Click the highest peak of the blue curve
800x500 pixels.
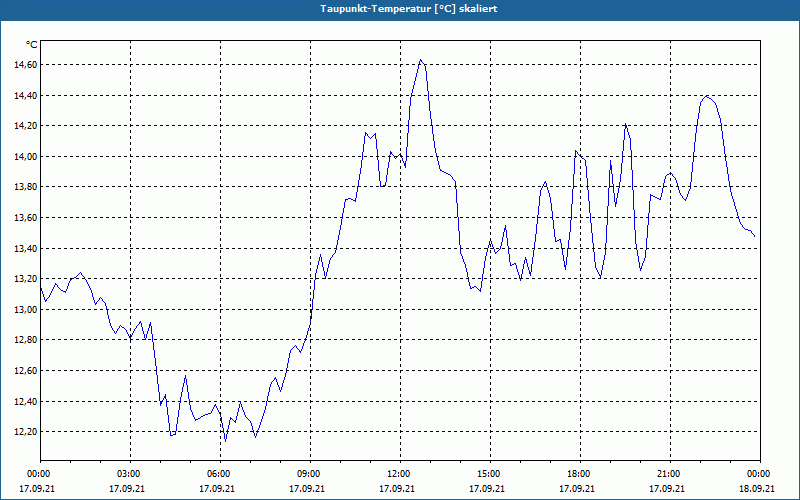pyautogui.click(x=421, y=60)
